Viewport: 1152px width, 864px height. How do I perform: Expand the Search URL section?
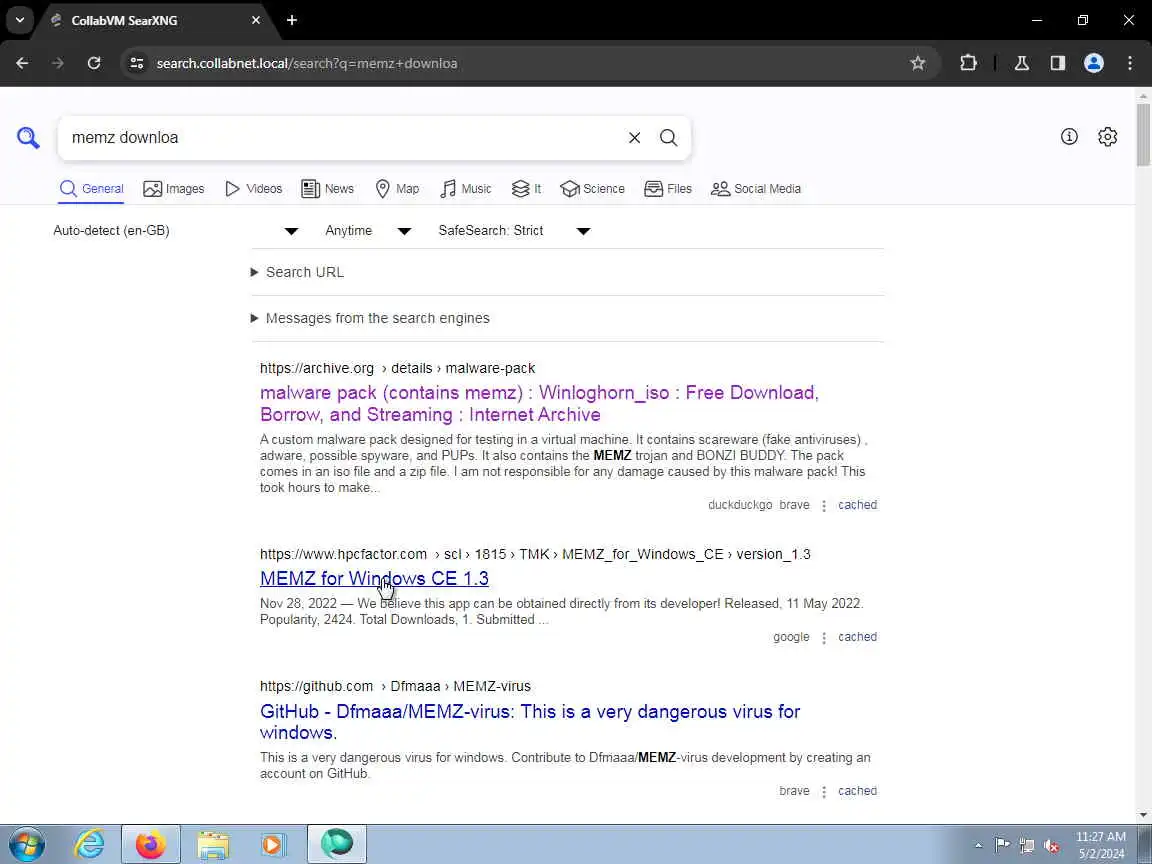click(297, 273)
